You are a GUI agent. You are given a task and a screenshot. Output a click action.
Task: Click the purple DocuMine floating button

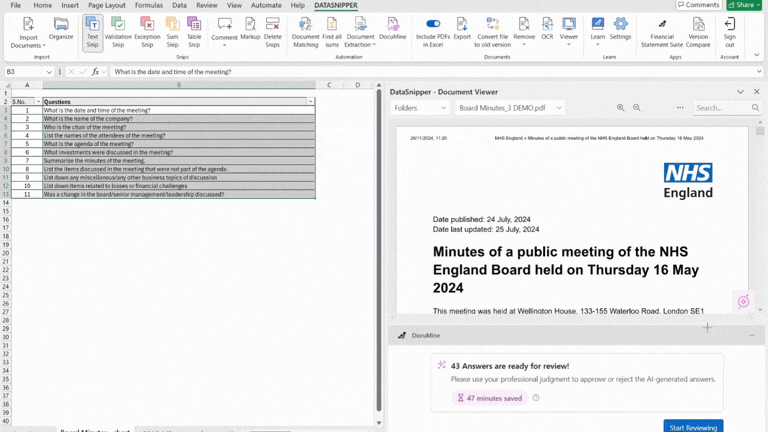click(744, 302)
